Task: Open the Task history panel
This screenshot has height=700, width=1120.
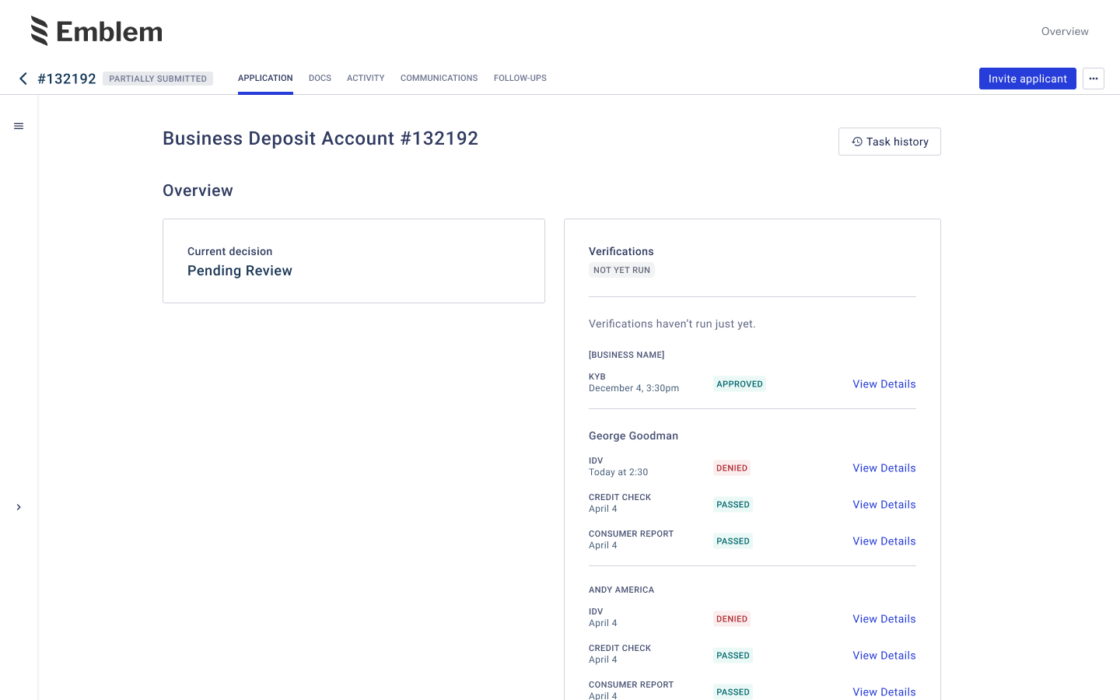Action: pyautogui.click(x=889, y=141)
